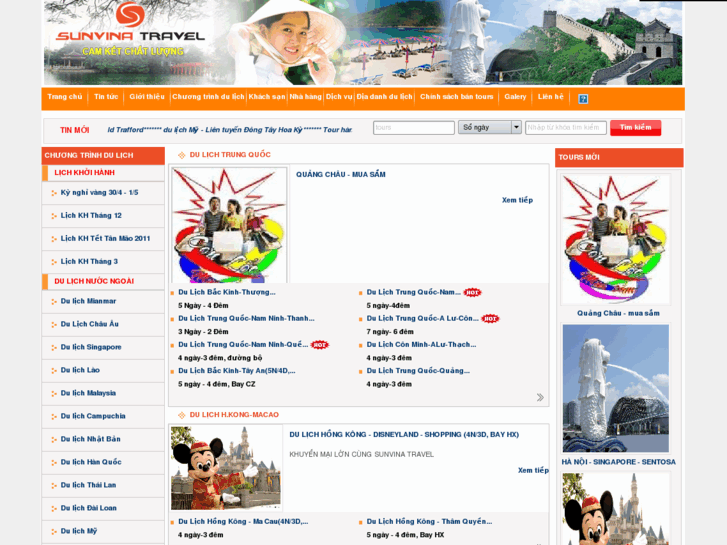Click Quảng Châu shopping thumbnail in main section

(x=229, y=225)
